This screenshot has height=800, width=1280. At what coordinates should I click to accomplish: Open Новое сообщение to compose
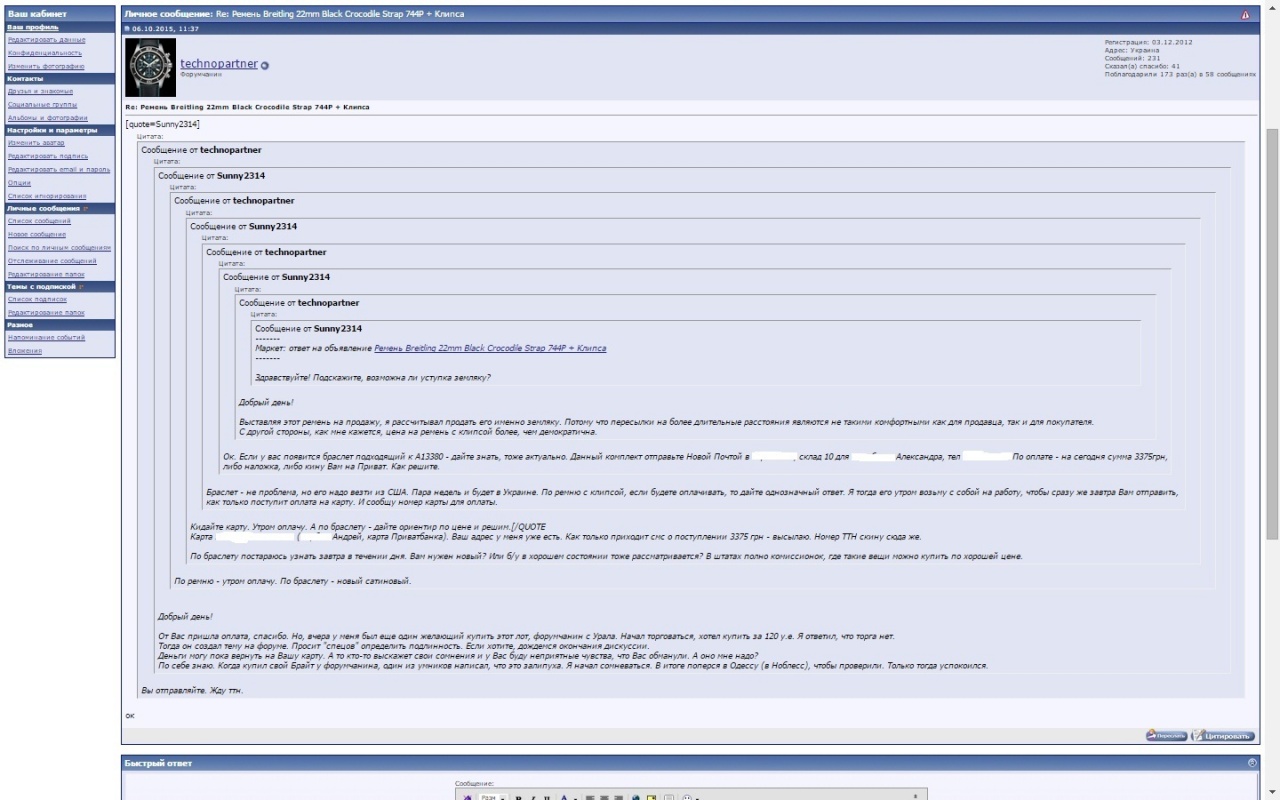click(x=36, y=234)
